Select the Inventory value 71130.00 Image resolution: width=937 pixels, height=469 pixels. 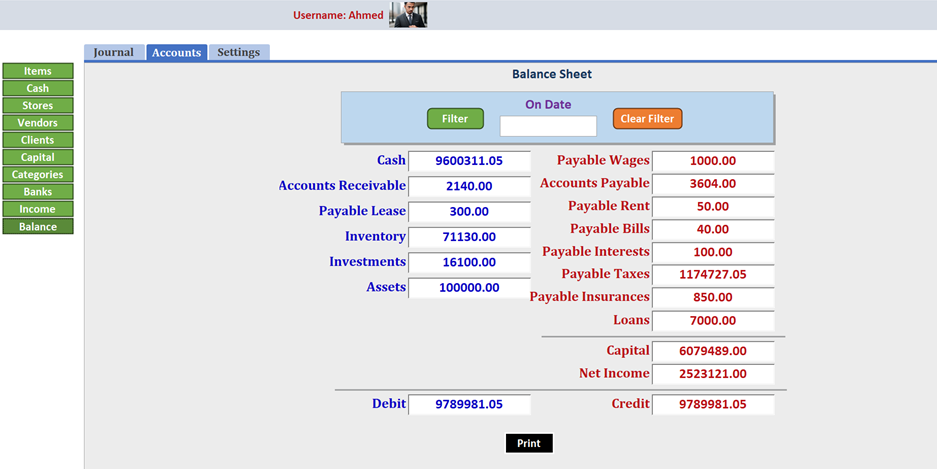coord(469,237)
